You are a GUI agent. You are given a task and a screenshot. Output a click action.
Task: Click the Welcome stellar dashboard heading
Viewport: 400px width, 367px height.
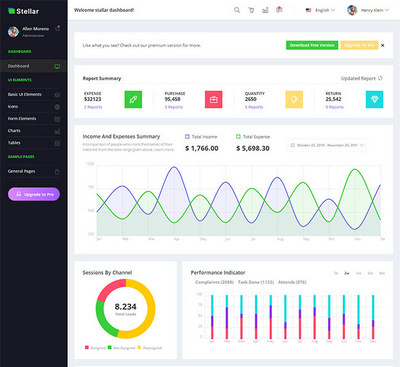pyautogui.click(x=104, y=10)
